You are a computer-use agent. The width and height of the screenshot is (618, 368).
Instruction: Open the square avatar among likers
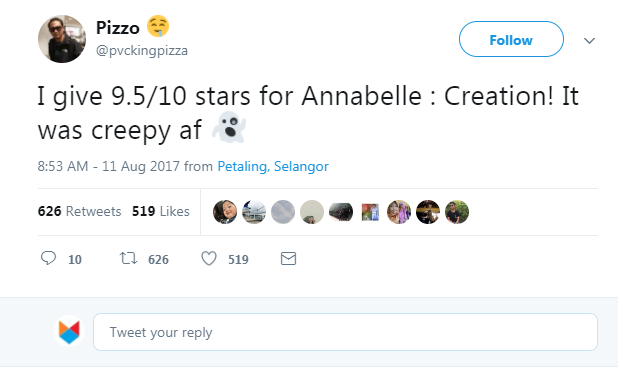[x=370, y=212]
